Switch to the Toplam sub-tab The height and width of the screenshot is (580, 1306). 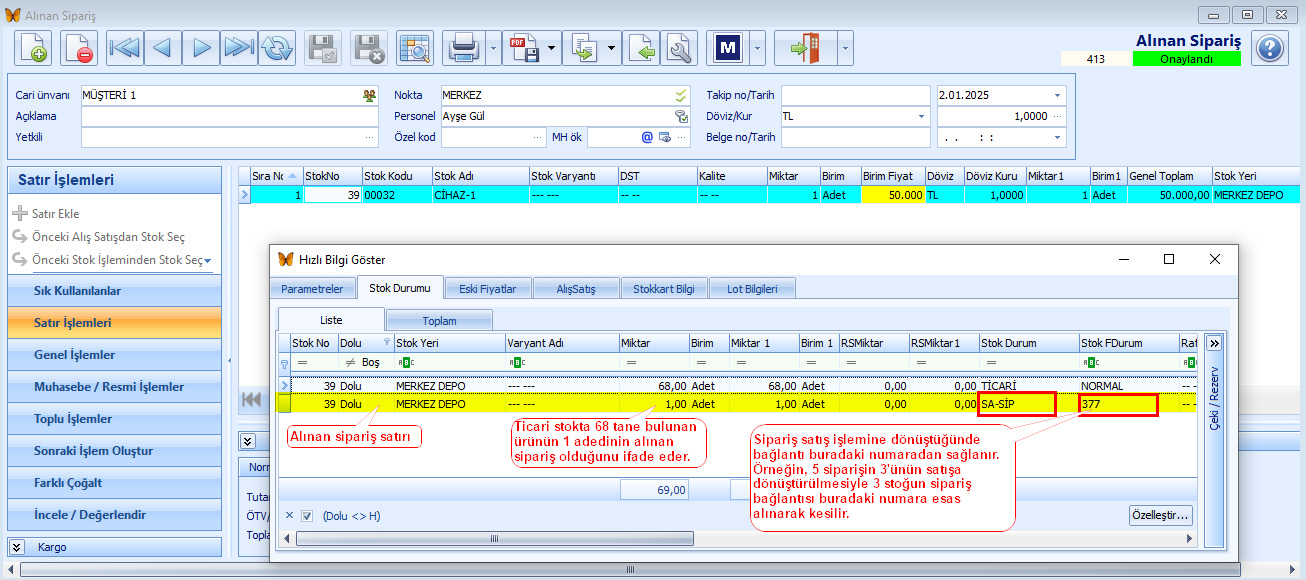439,320
